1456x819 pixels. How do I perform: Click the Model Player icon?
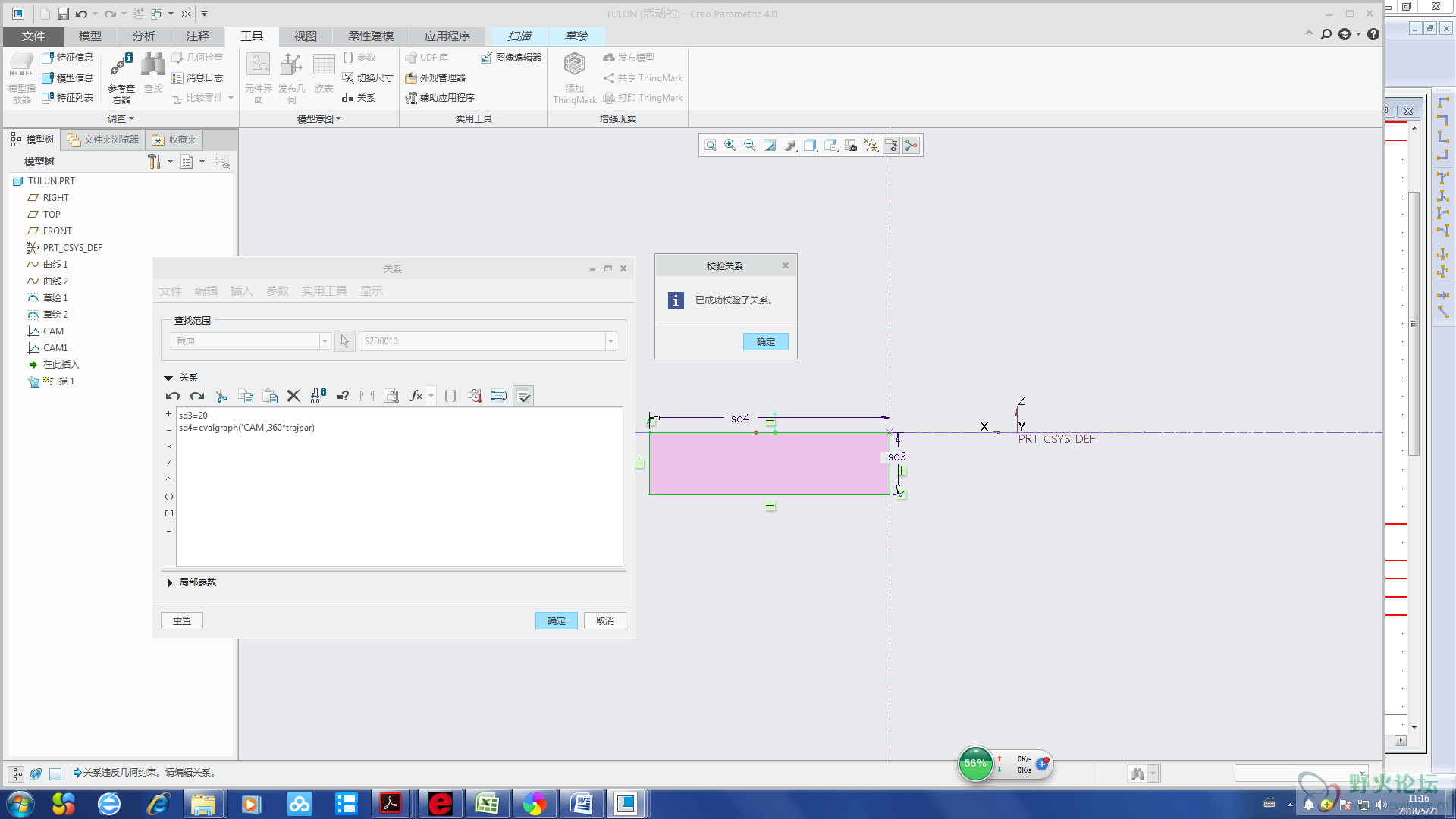[21, 77]
